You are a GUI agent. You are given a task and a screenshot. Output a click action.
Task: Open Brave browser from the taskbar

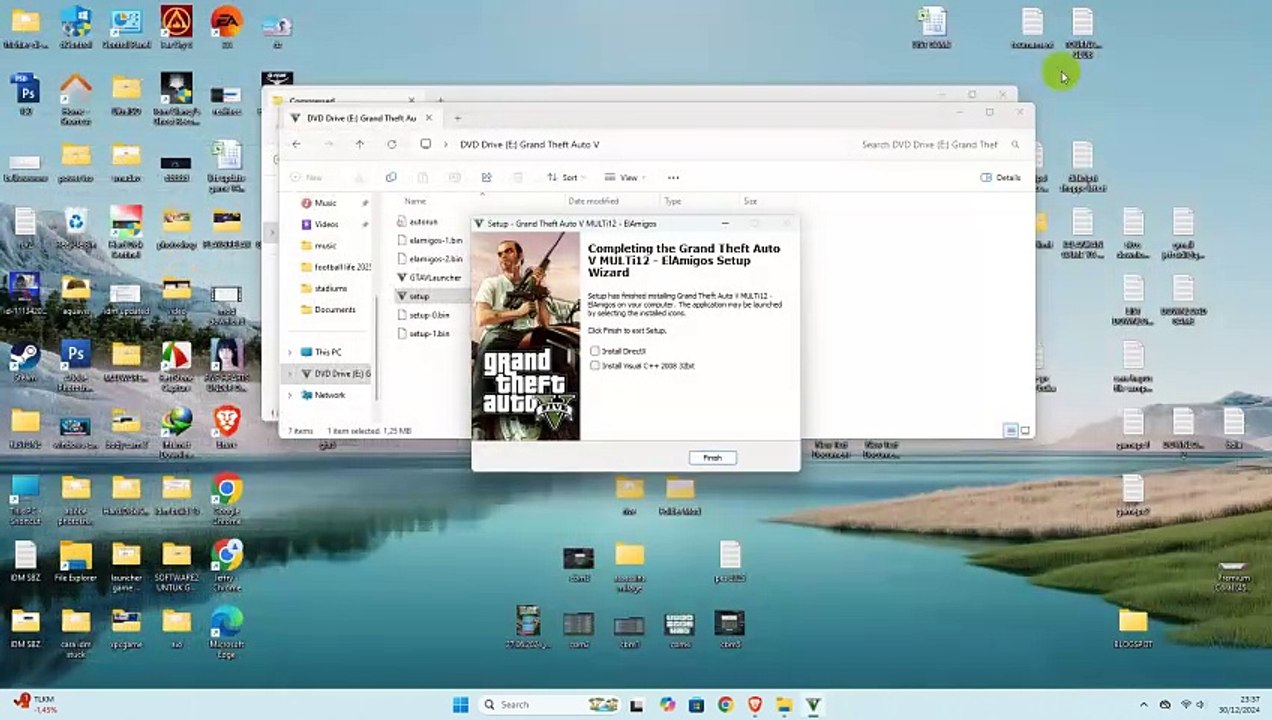[x=755, y=705]
